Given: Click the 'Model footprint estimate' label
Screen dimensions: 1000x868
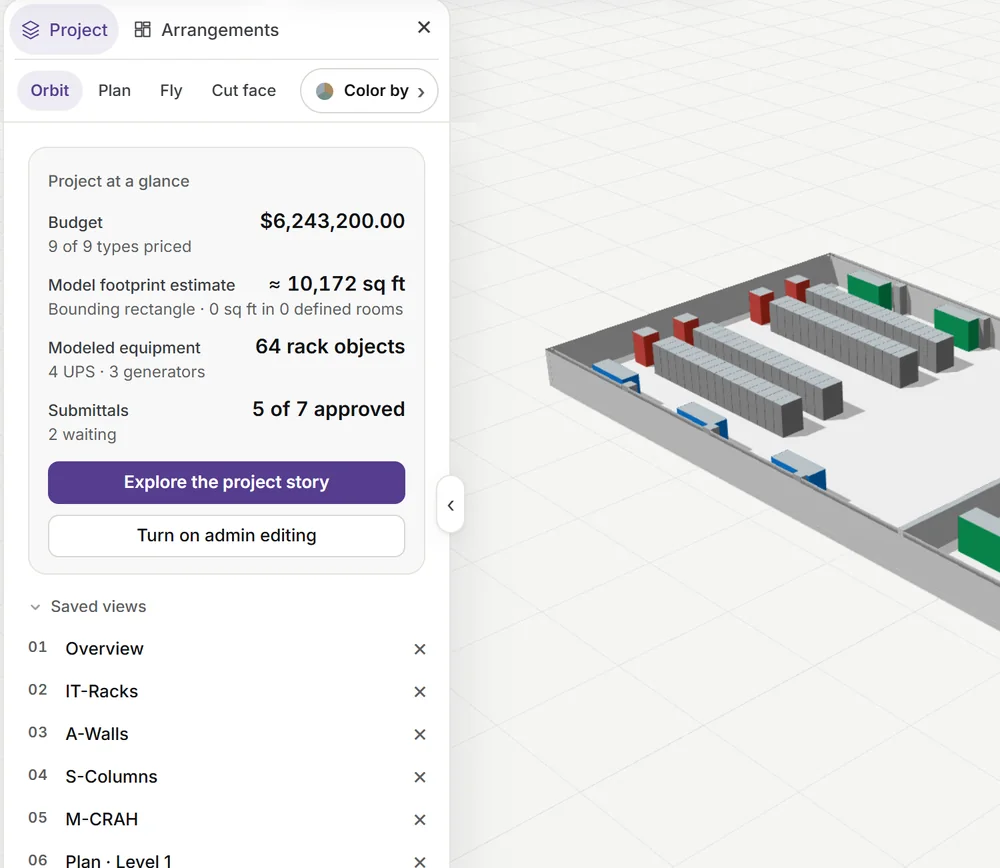Looking at the screenshot, I should (142, 285).
